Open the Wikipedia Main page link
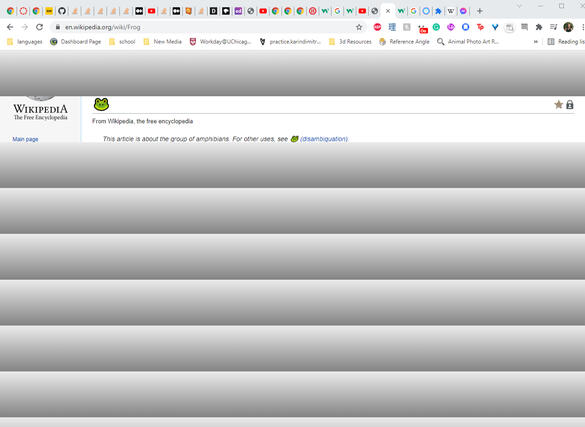This screenshot has height=427, width=585. tap(25, 139)
